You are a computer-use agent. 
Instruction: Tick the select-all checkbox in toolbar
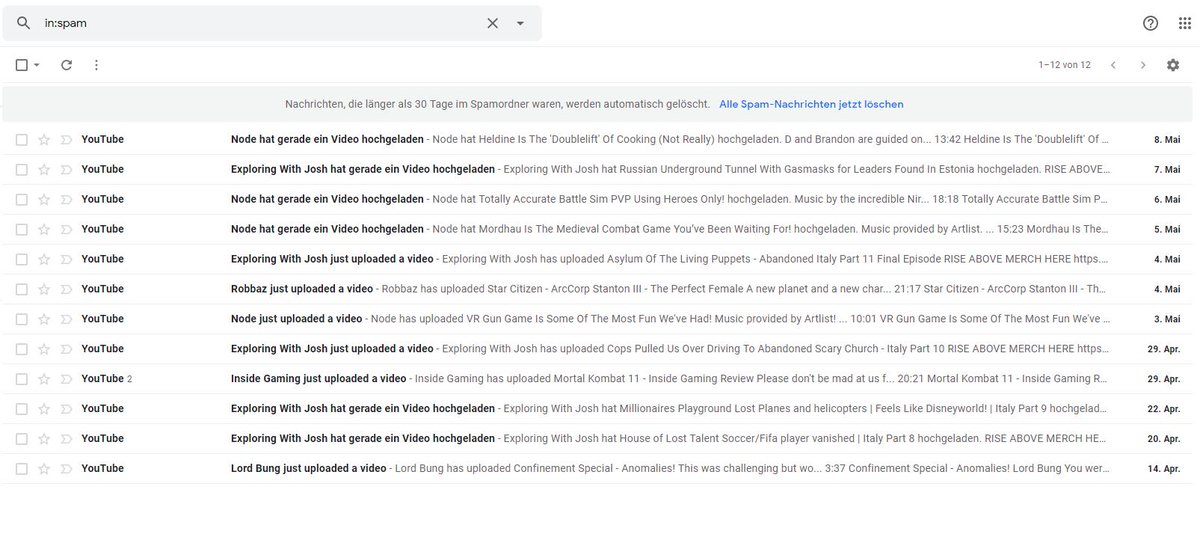pos(22,65)
